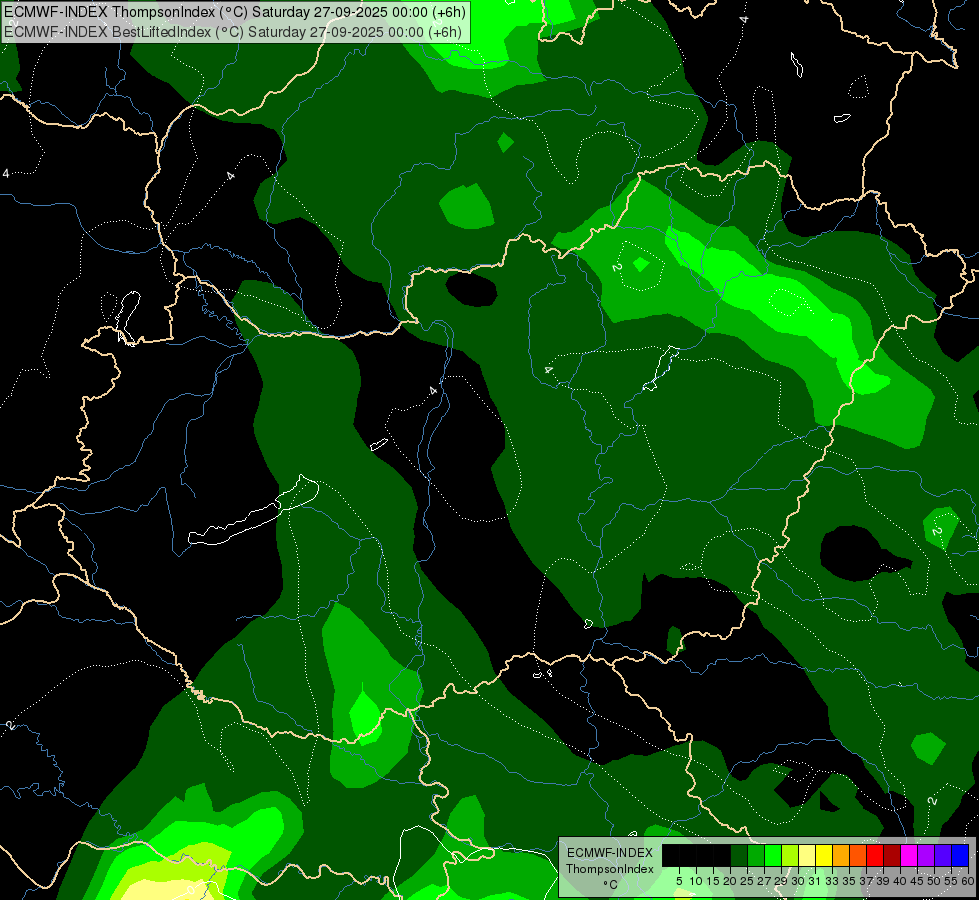Click the ThompsonIndex title line at top
Image resolution: width=979 pixels, height=900 pixels.
click(x=235, y=12)
